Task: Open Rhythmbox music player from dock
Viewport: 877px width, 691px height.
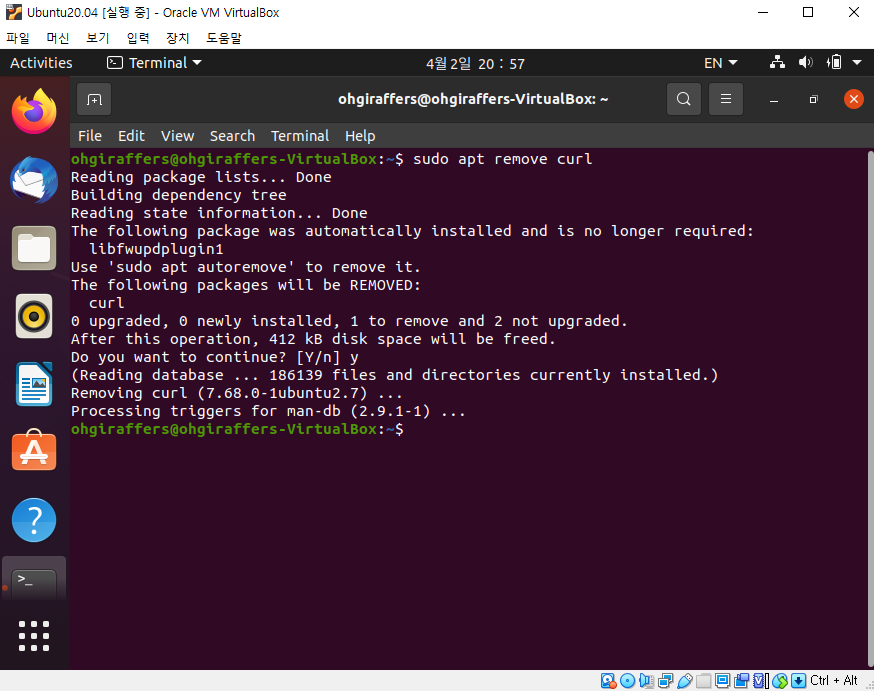Action: (34, 316)
